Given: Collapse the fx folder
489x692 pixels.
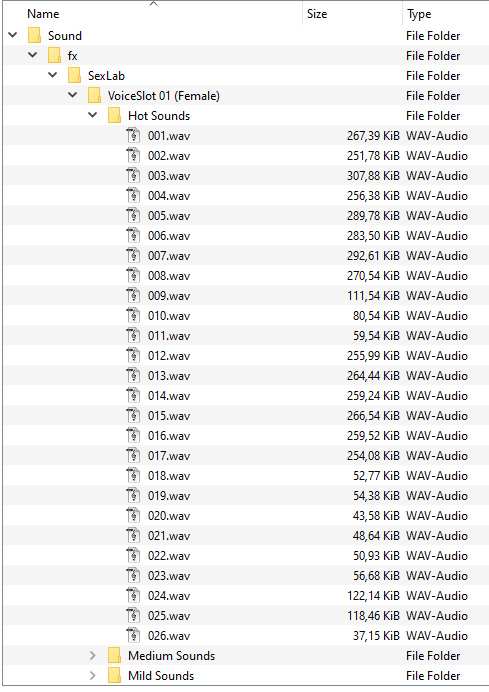Looking at the screenshot, I should [x=33, y=55].
